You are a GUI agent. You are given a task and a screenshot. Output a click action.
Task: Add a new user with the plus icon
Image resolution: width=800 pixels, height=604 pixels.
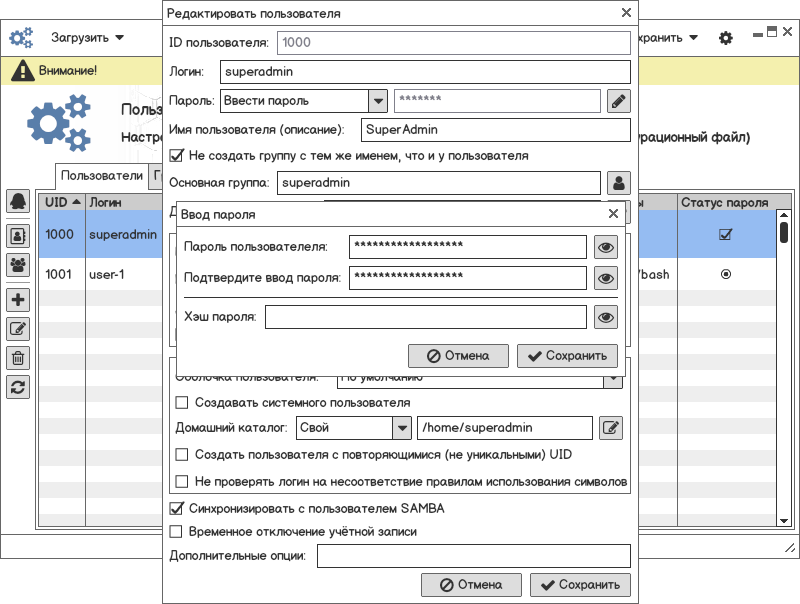(18, 299)
